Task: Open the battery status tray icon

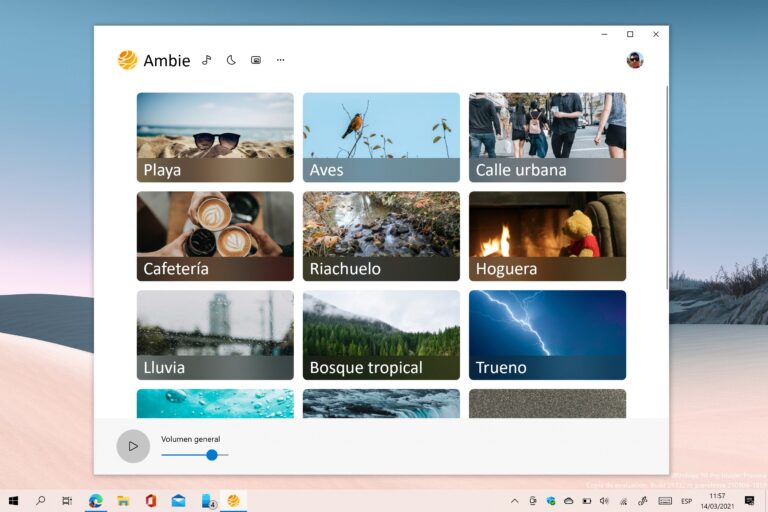Action: tap(587, 501)
